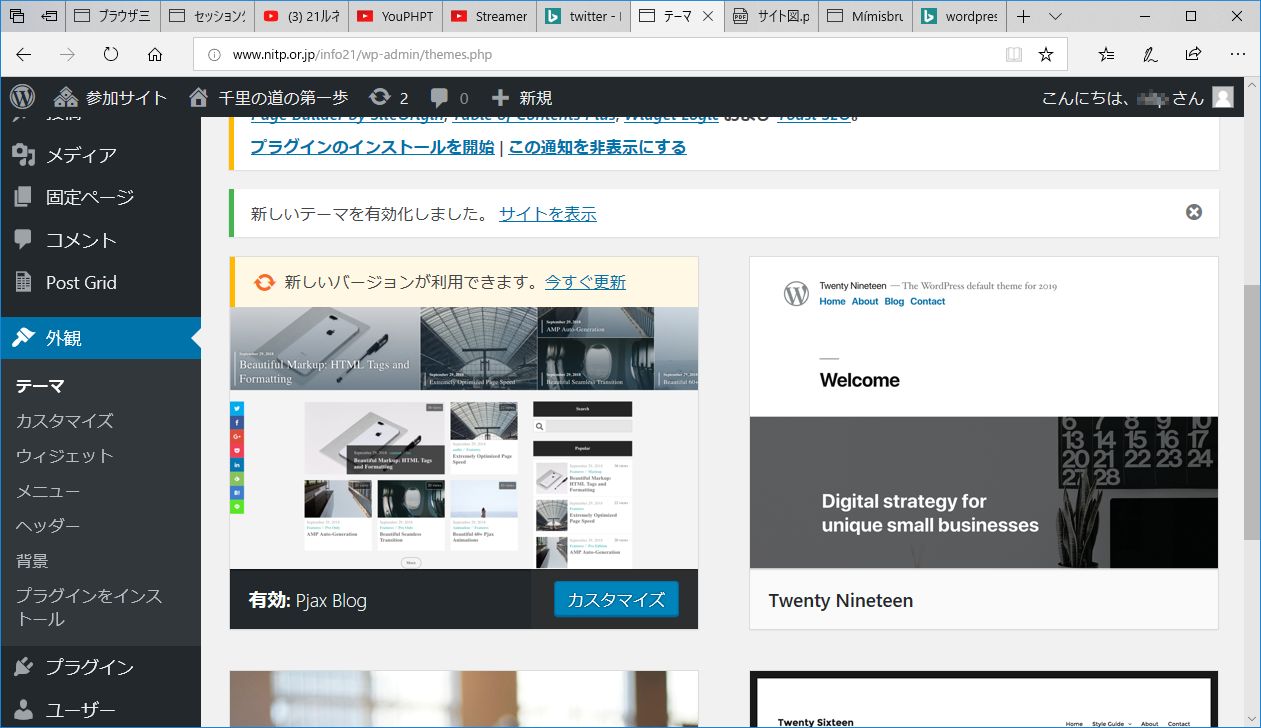Open the プラグイン sidebar menu
The image size is (1261, 728).
[100, 667]
